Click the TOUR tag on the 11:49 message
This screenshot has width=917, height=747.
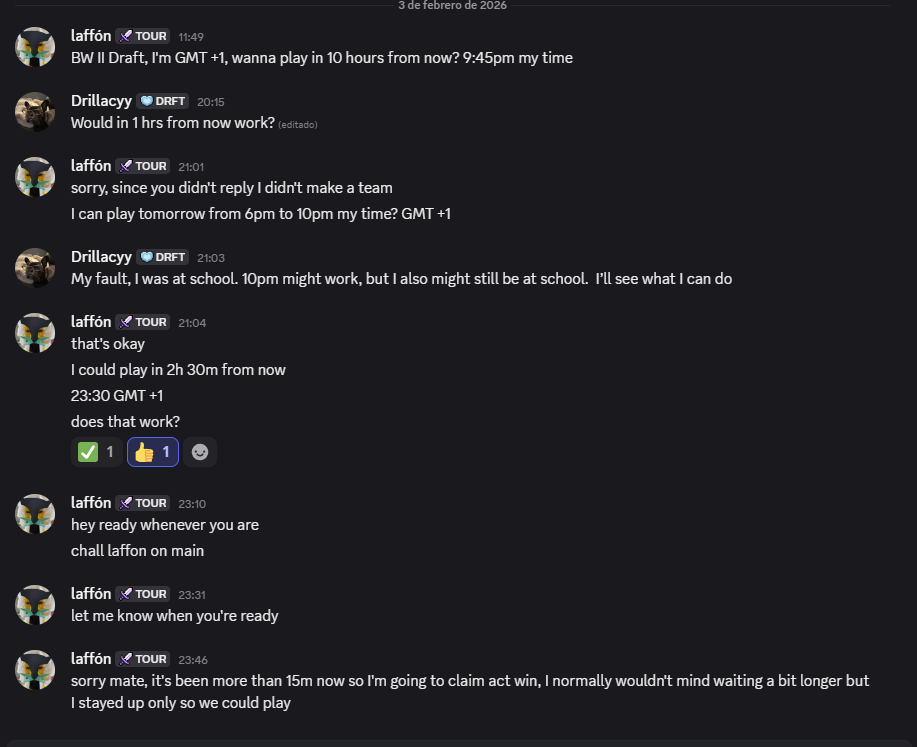(x=142, y=36)
